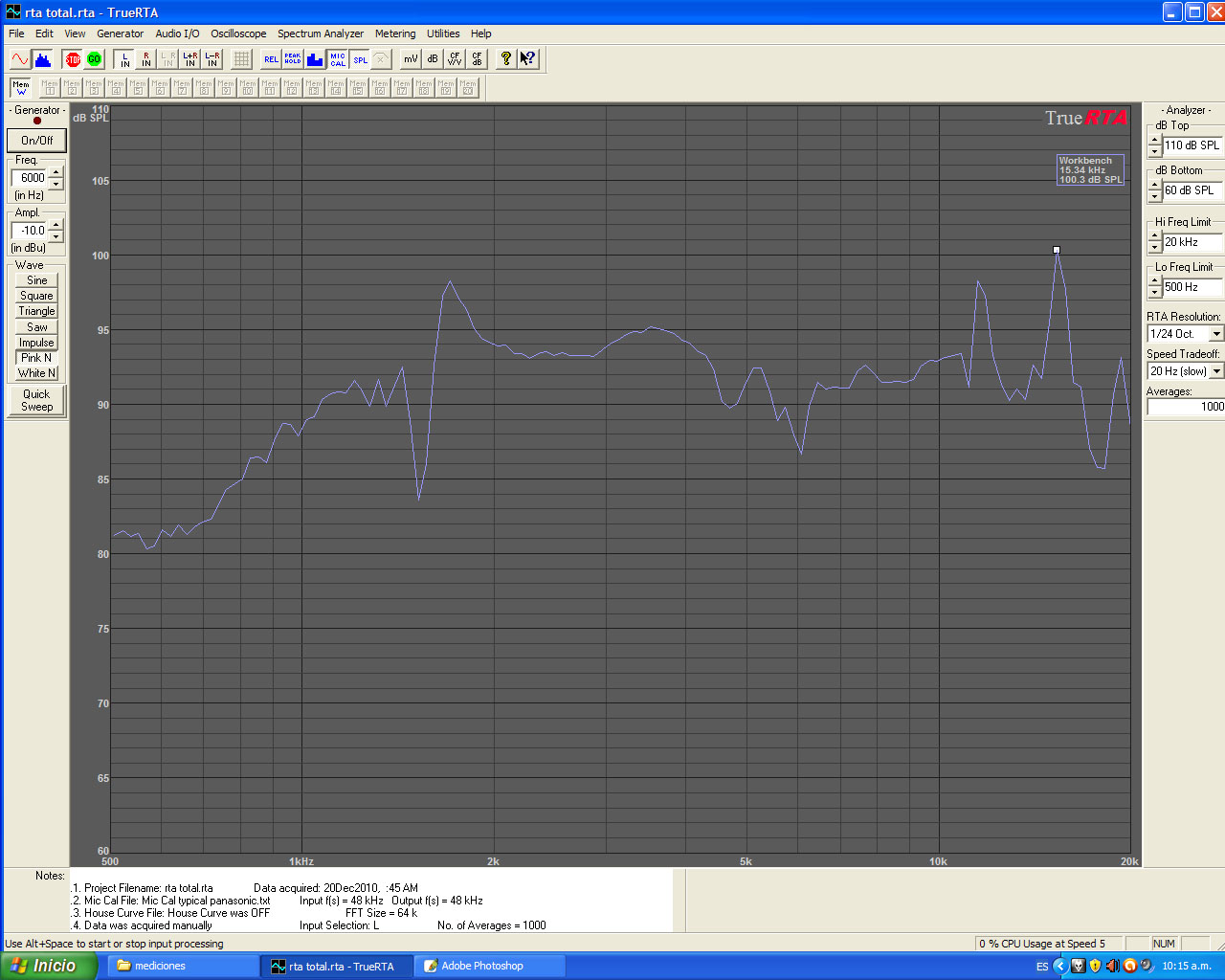This screenshot has height=980, width=1225.
Task: Click the REL relative mode icon
Action: (271, 59)
